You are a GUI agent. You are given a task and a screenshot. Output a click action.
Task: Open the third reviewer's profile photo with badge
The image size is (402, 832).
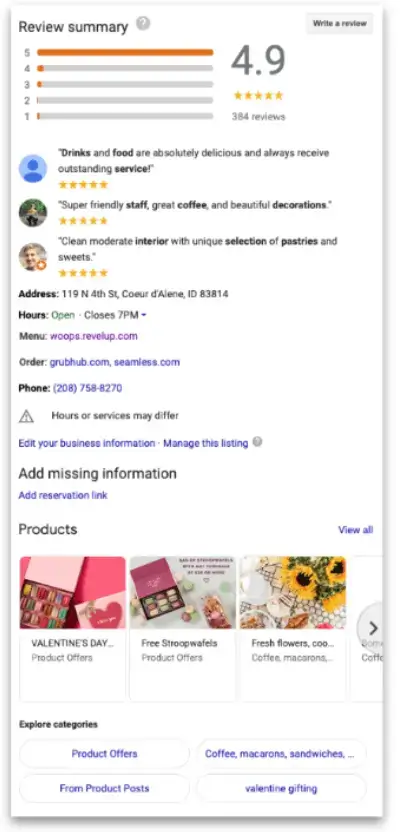coord(33,257)
